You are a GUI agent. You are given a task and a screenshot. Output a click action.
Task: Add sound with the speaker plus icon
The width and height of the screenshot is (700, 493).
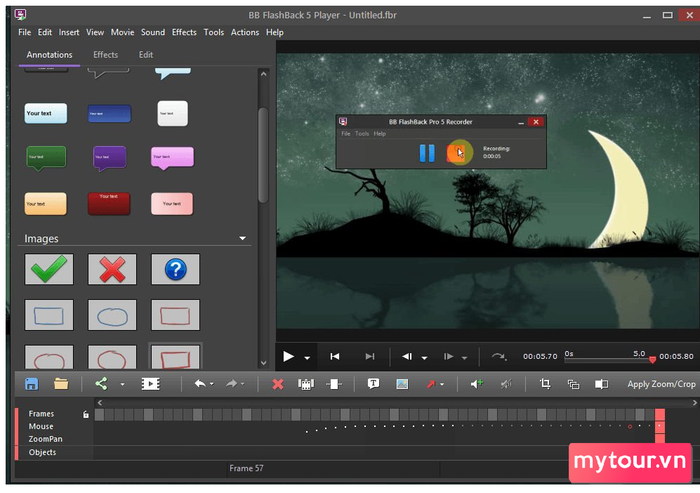(476, 384)
